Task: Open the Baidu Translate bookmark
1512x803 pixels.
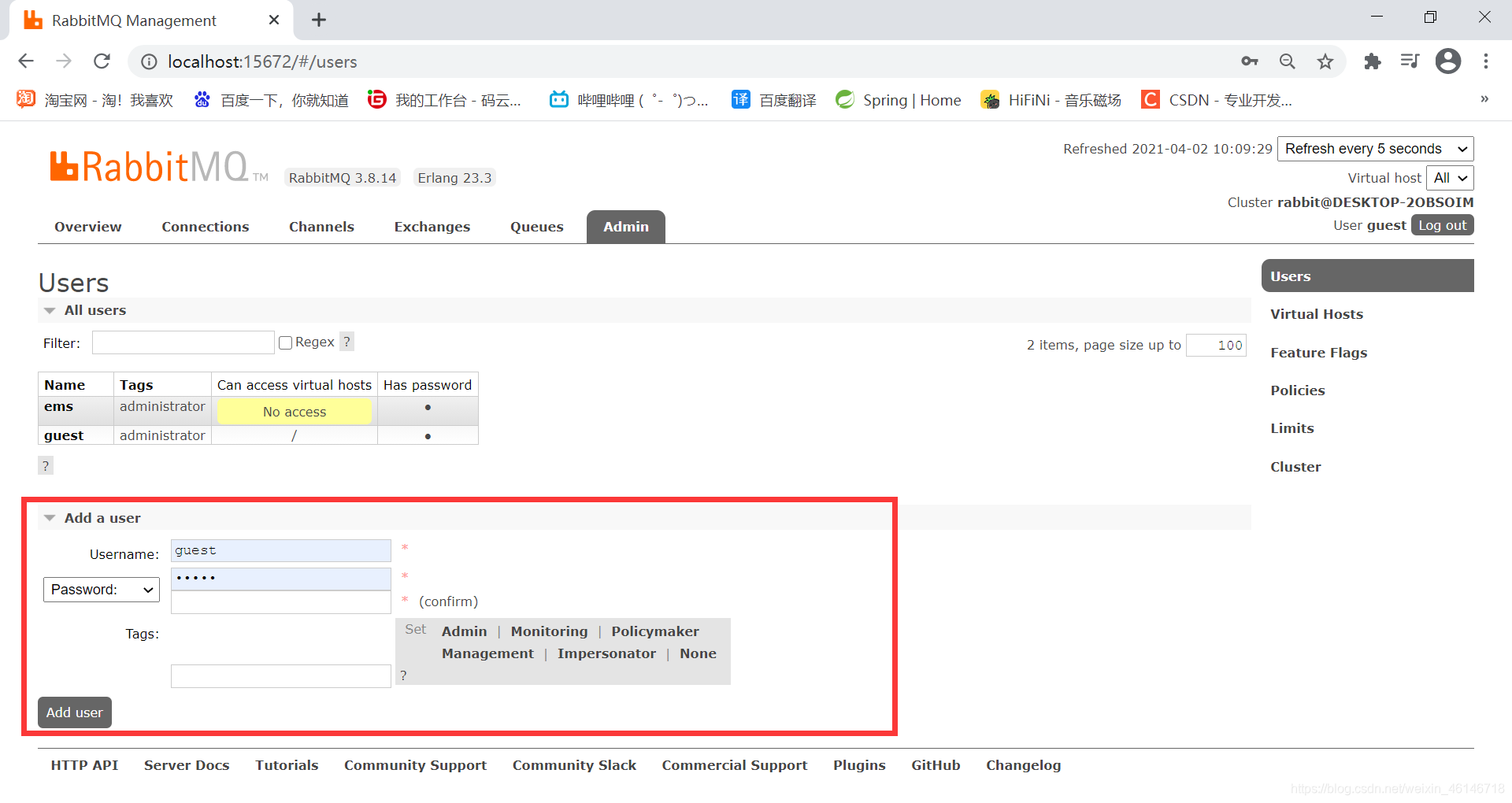Action: click(774, 100)
